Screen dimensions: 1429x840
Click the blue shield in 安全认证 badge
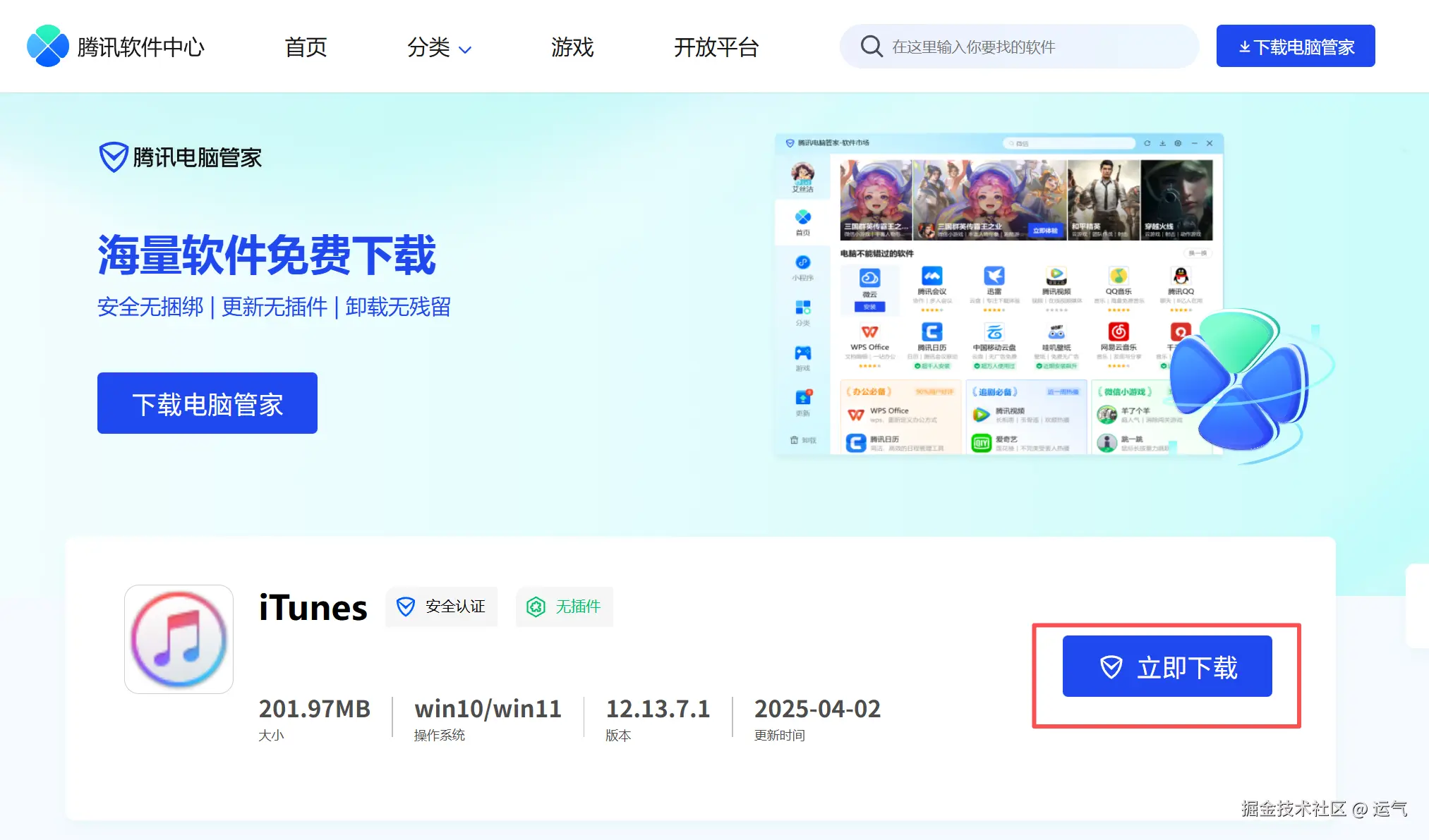coord(406,607)
